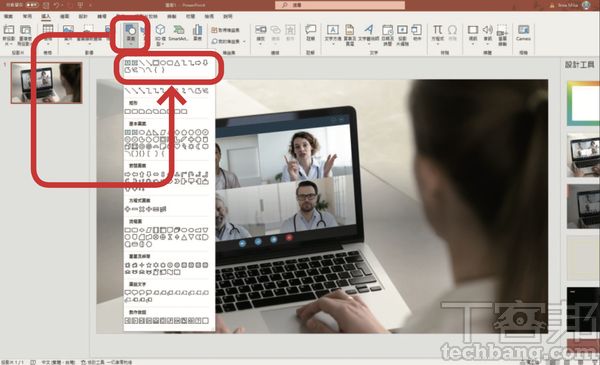This screenshot has height=365, width=600.
Task: Pick the plus sign in Equation Shapes
Action: [x=128, y=209]
